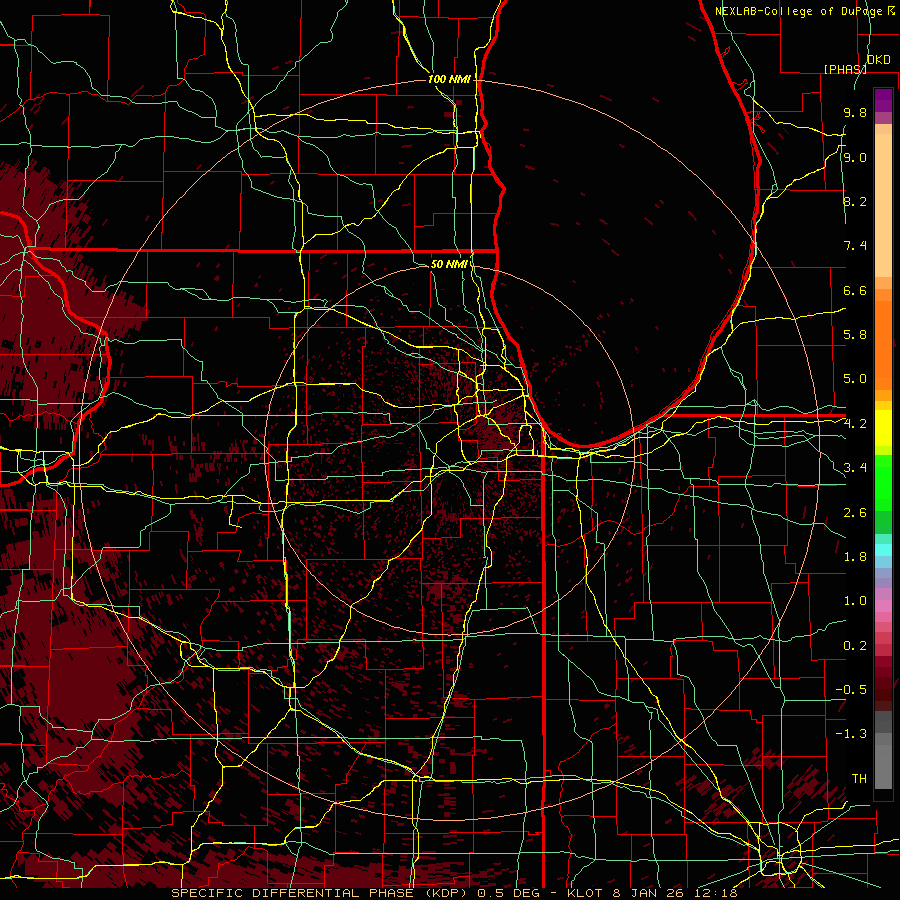This screenshot has height=900, width=900.
Task: Click the -0.5 value on the color scale
Action: click(x=851, y=690)
